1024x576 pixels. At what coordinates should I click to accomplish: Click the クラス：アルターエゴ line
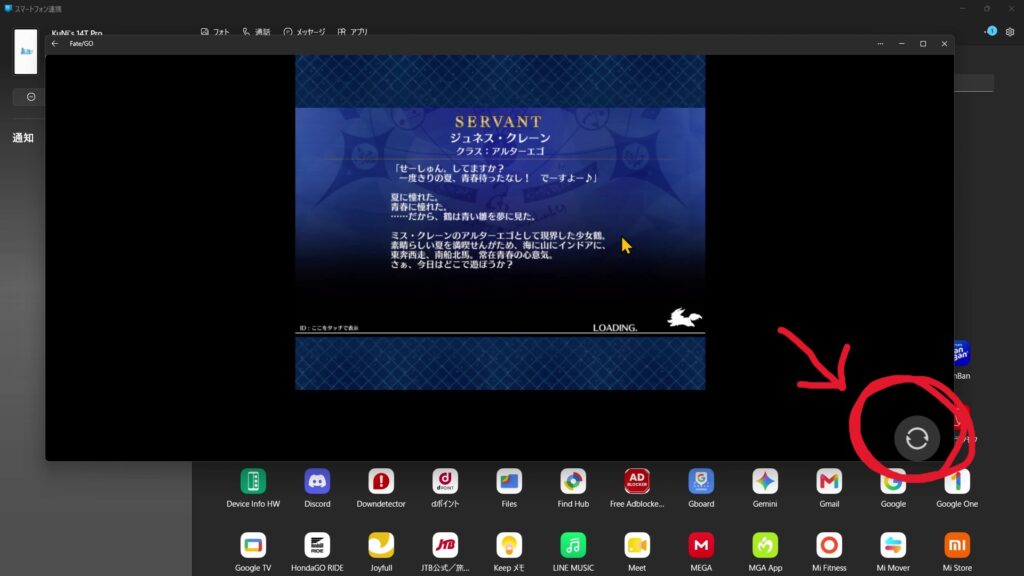500,152
